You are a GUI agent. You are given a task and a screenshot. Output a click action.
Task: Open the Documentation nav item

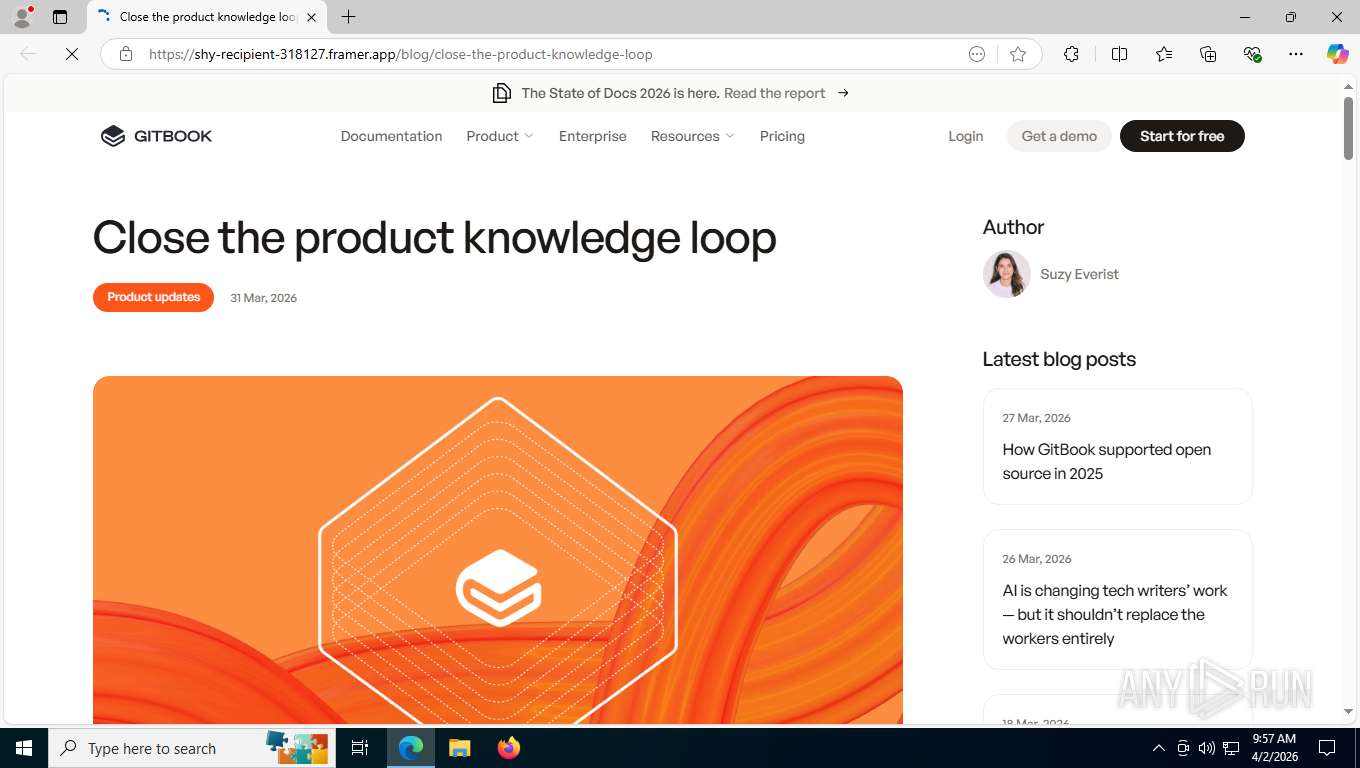[x=391, y=136]
